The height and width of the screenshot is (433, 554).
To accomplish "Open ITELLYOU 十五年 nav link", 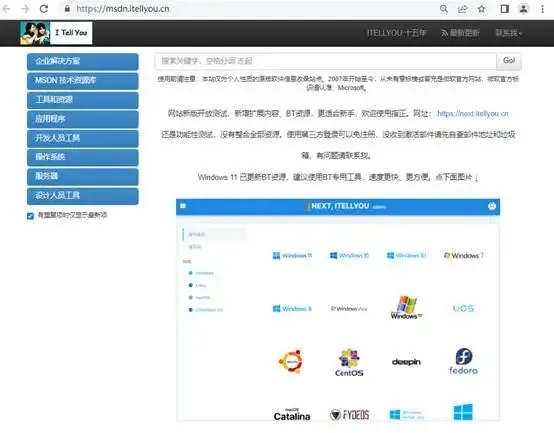I will (x=396, y=33).
